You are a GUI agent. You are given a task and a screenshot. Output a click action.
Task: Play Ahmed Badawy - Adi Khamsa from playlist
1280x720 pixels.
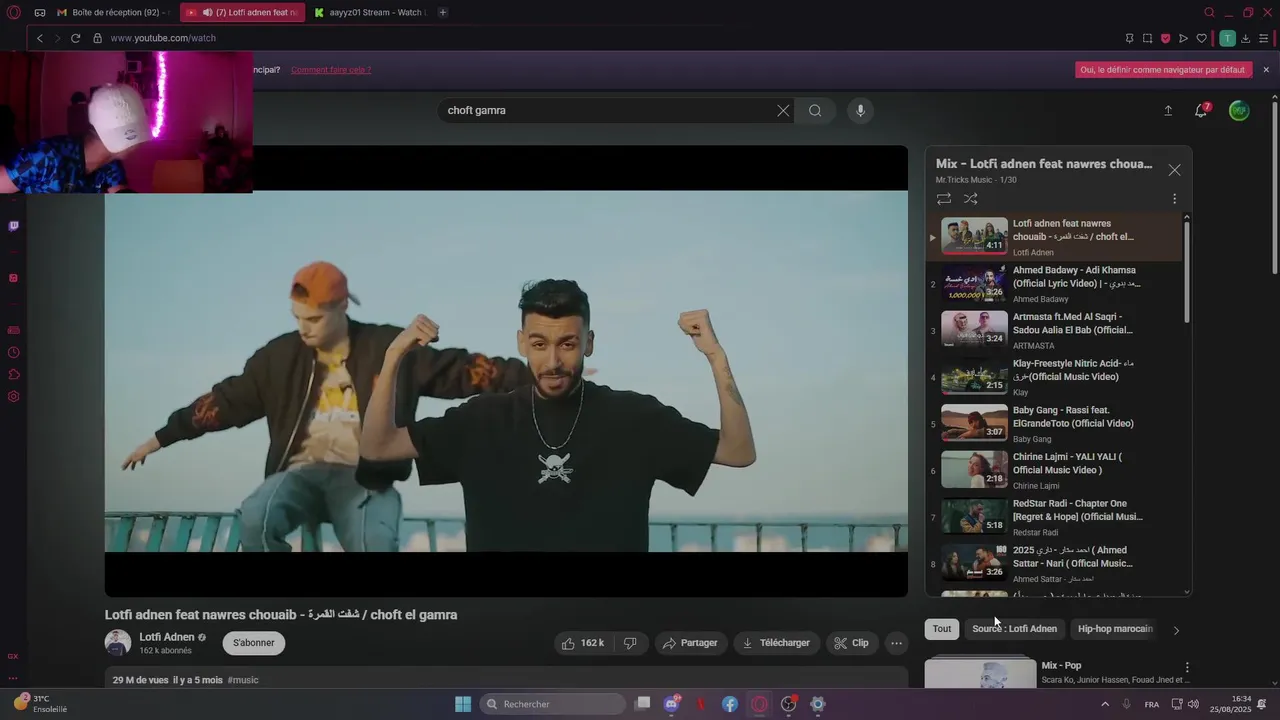(x=1054, y=284)
